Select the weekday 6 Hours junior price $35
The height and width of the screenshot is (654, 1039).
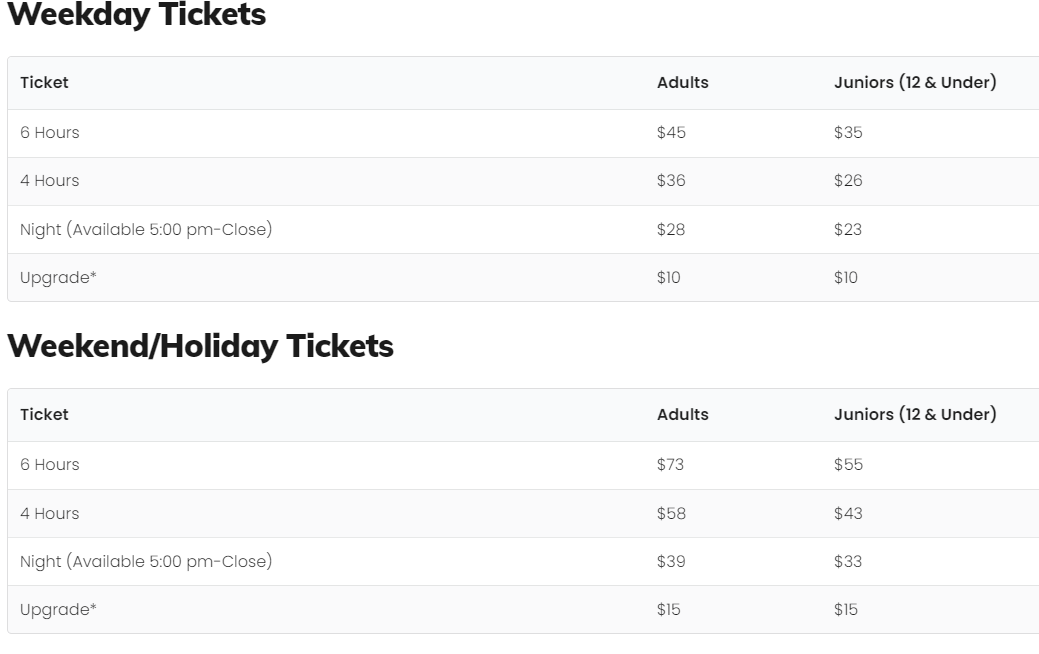(x=848, y=133)
